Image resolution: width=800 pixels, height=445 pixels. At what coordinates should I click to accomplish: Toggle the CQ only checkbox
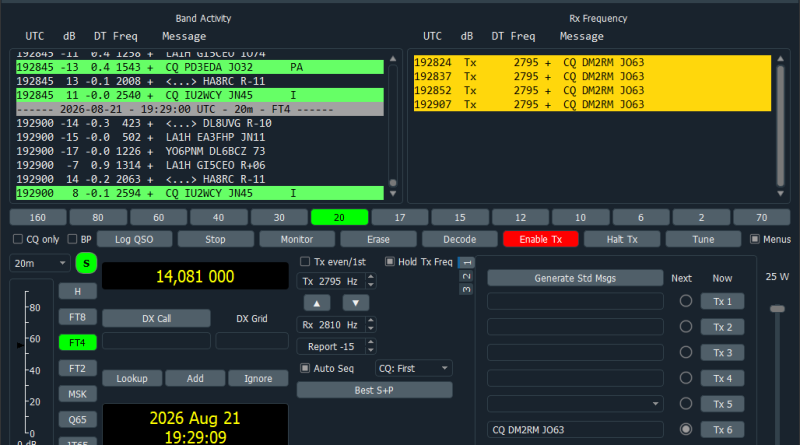pyautogui.click(x=18, y=239)
